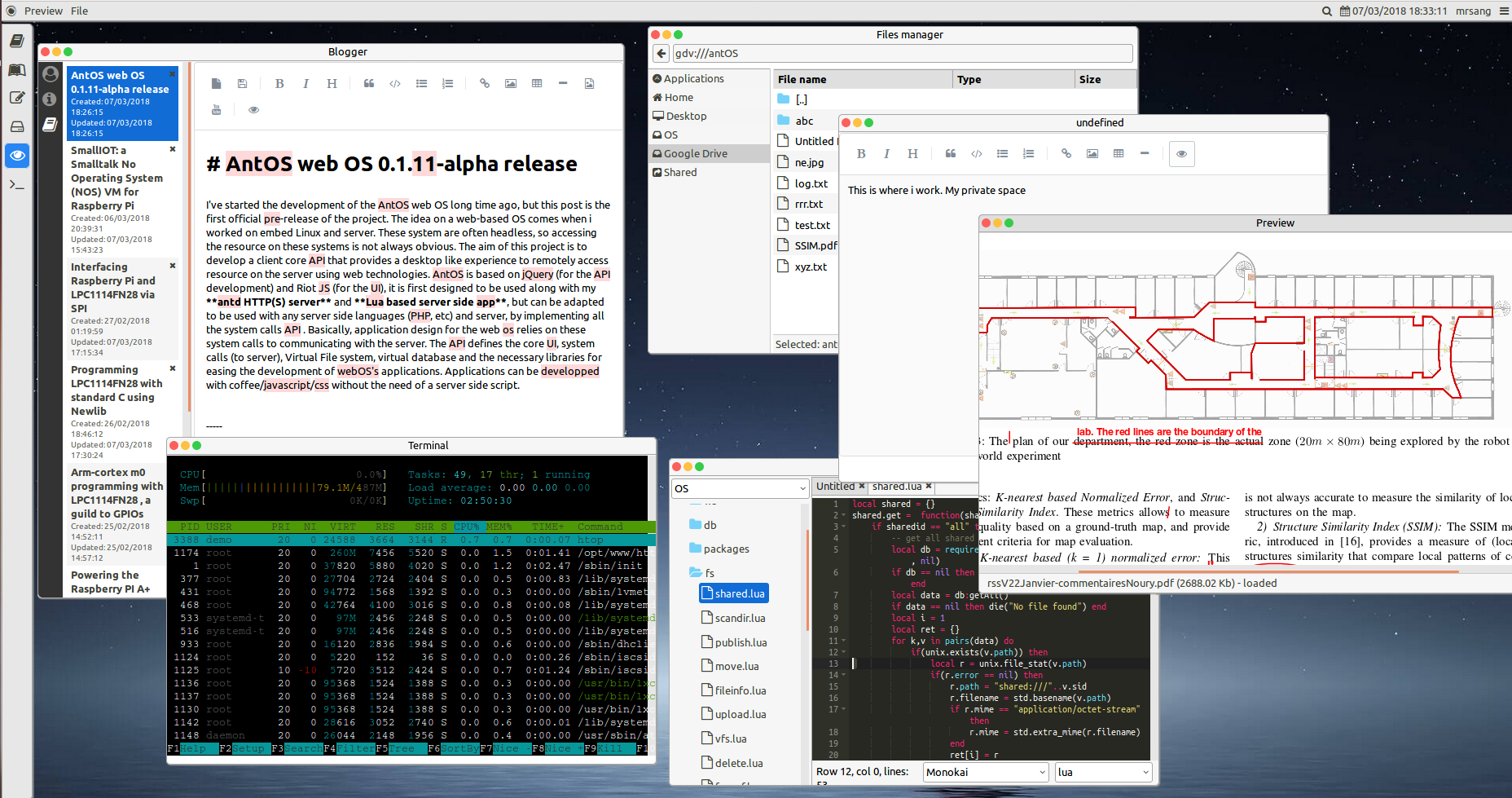Click the Bold icon in Blogger toolbar
1512x798 pixels.
(x=279, y=83)
